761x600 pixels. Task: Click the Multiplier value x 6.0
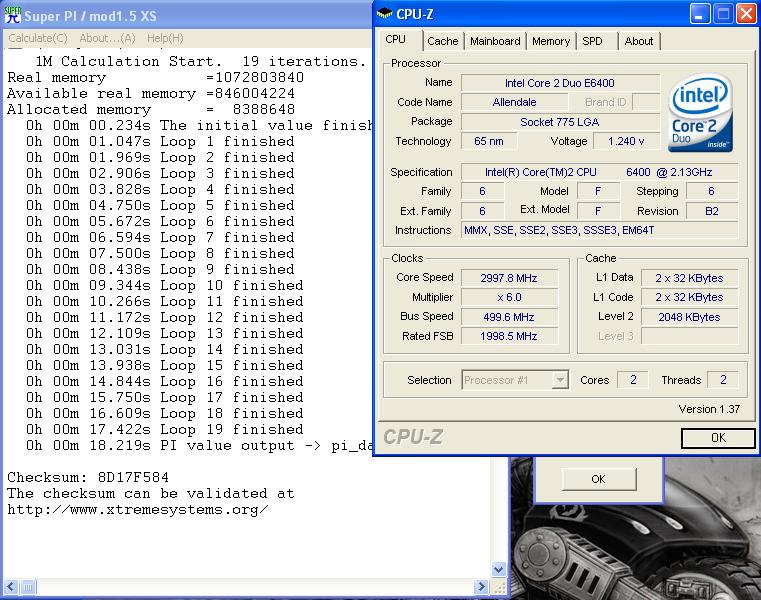pos(509,297)
